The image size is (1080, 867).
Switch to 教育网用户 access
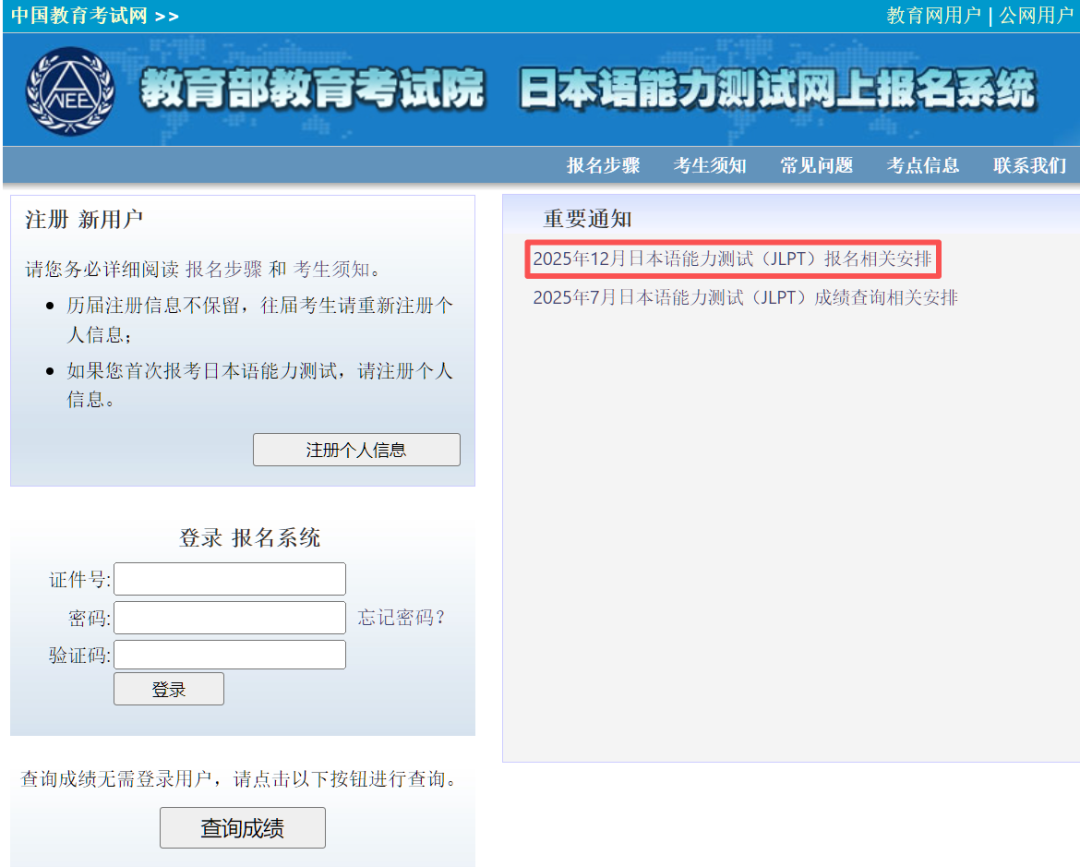coord(933,16)
